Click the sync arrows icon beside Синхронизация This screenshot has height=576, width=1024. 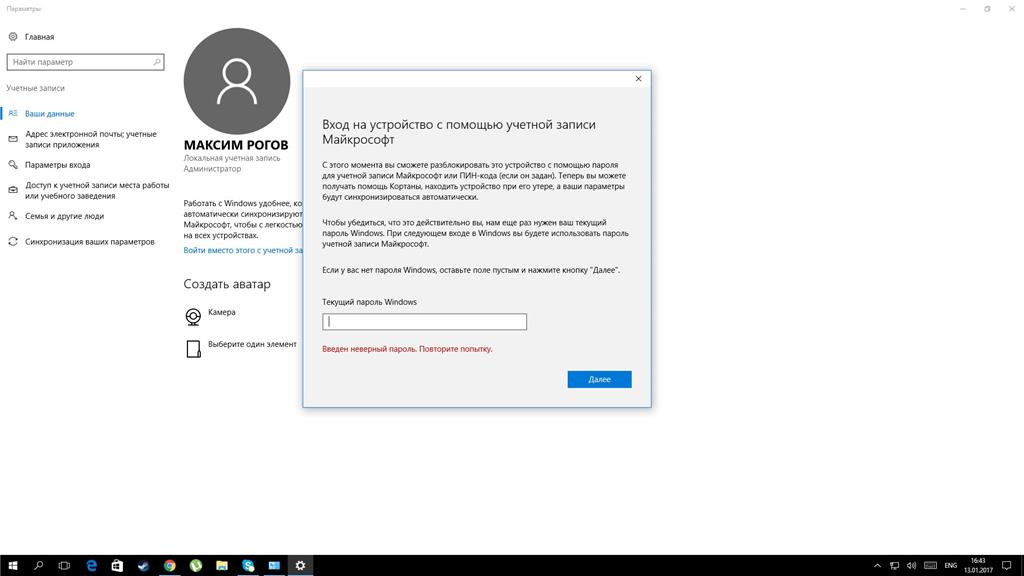[12, 242]
